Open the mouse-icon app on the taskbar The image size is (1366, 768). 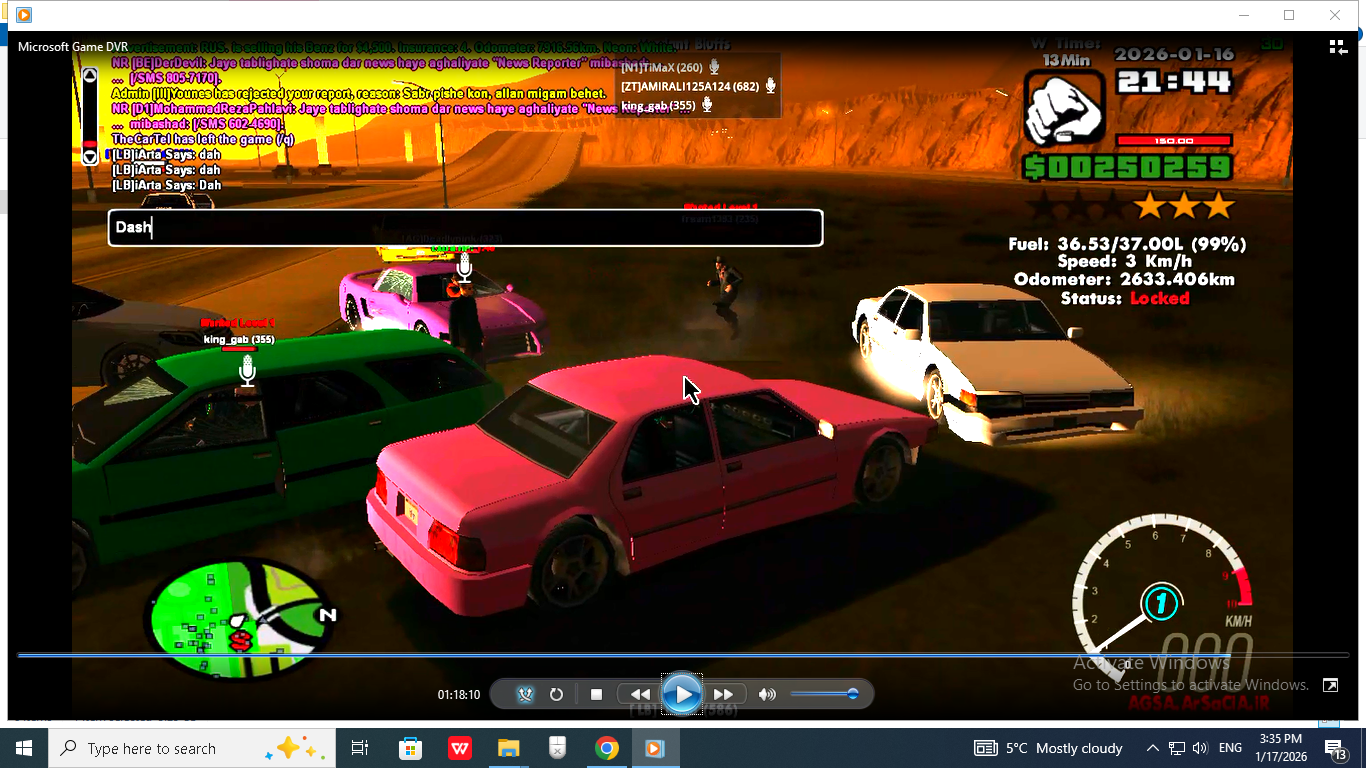click(x=557, y=748)
